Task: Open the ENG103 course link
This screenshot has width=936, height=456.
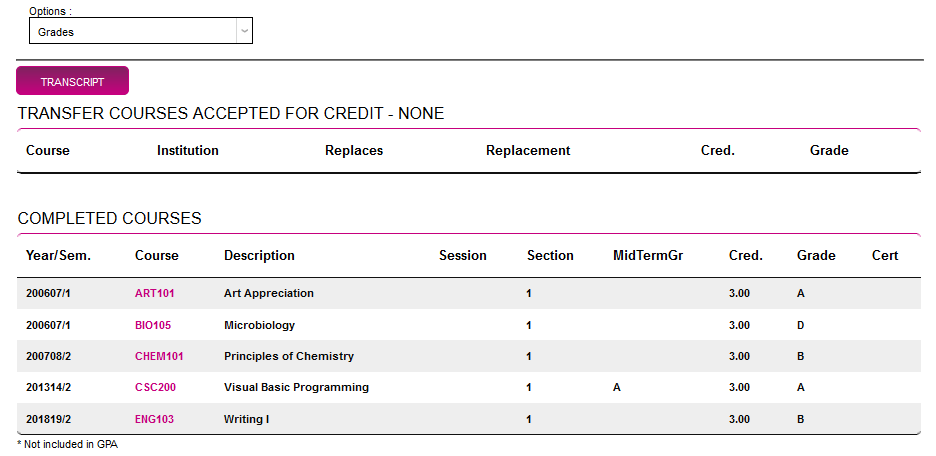Action: click(x=154, y=419)
